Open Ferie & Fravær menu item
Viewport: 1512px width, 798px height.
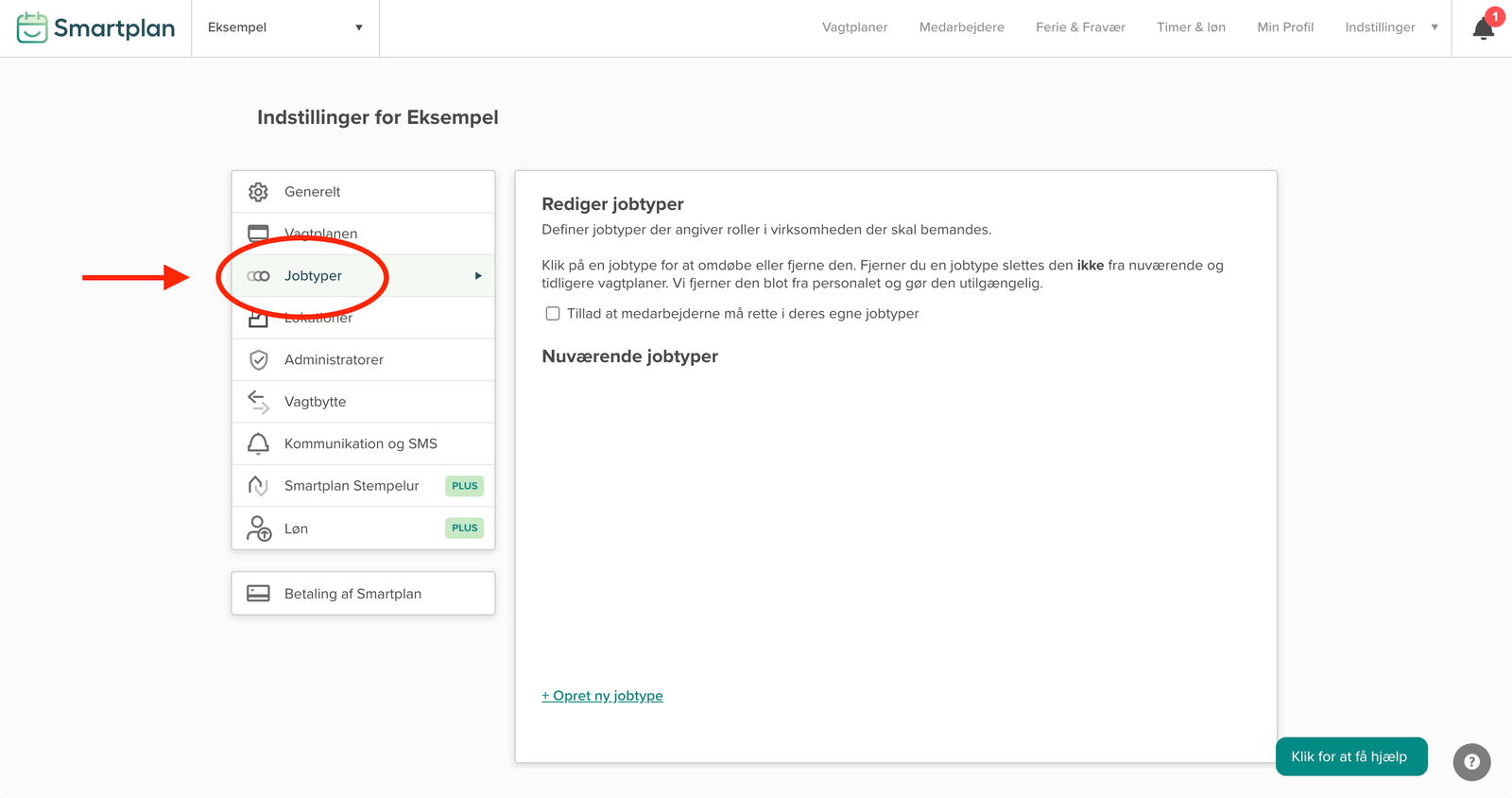pyautogui.click(x=1080, y=27)
